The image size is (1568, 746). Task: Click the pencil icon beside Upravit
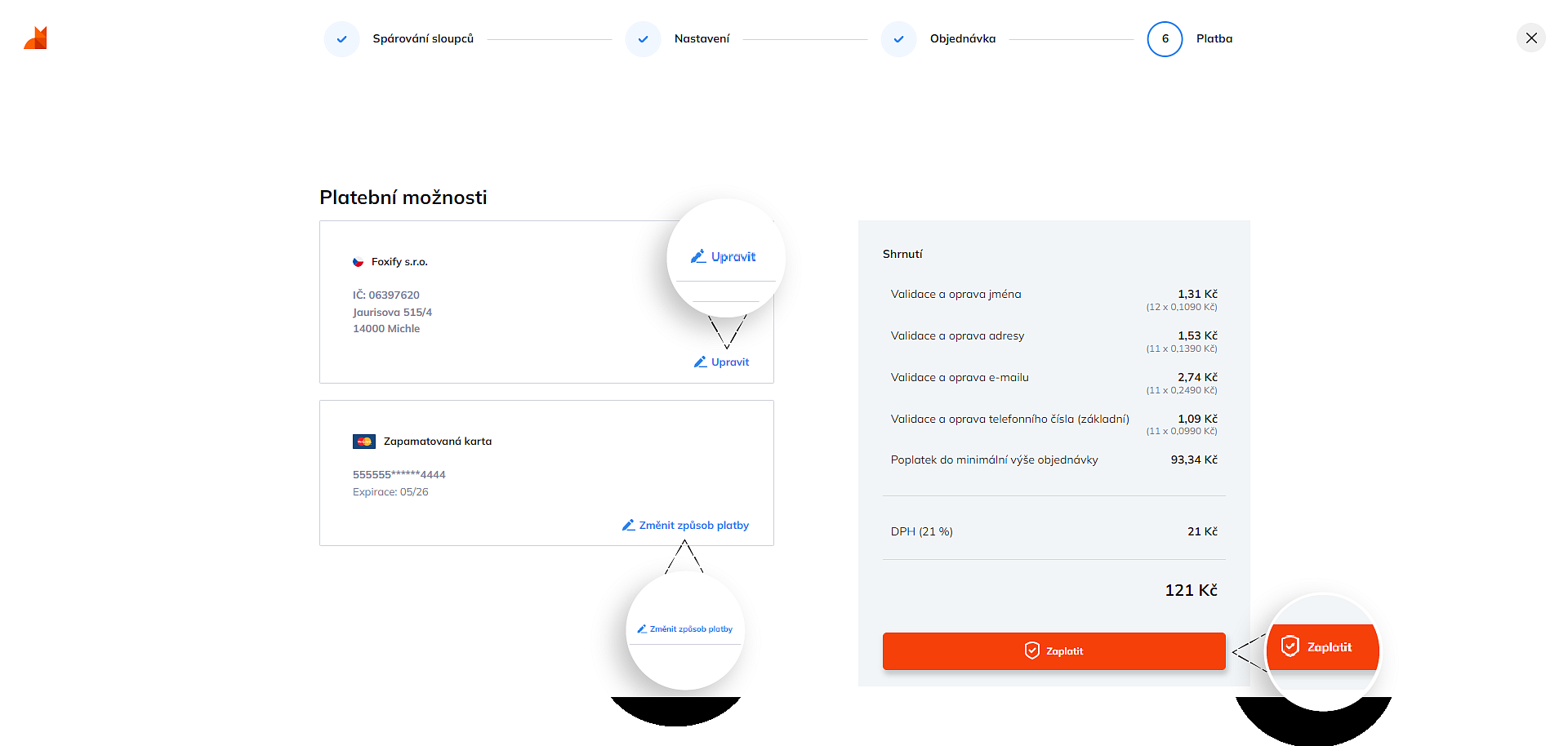tap(700, 362)
